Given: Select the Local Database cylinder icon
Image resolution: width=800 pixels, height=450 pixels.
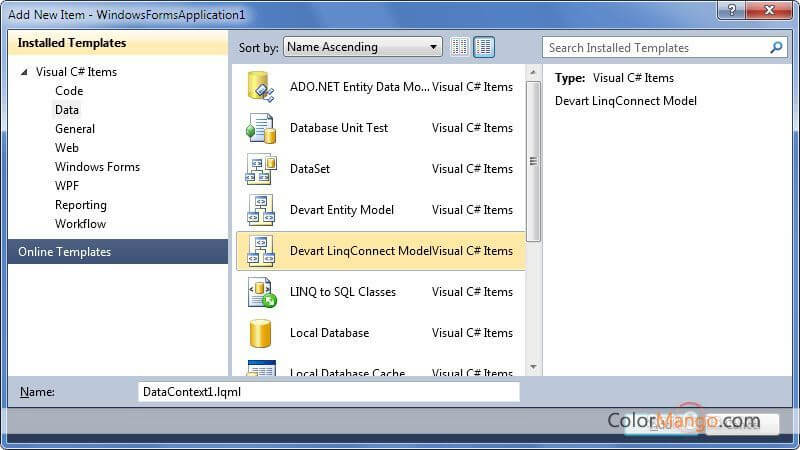Looking at the screenshot, I should click(261, 333).
